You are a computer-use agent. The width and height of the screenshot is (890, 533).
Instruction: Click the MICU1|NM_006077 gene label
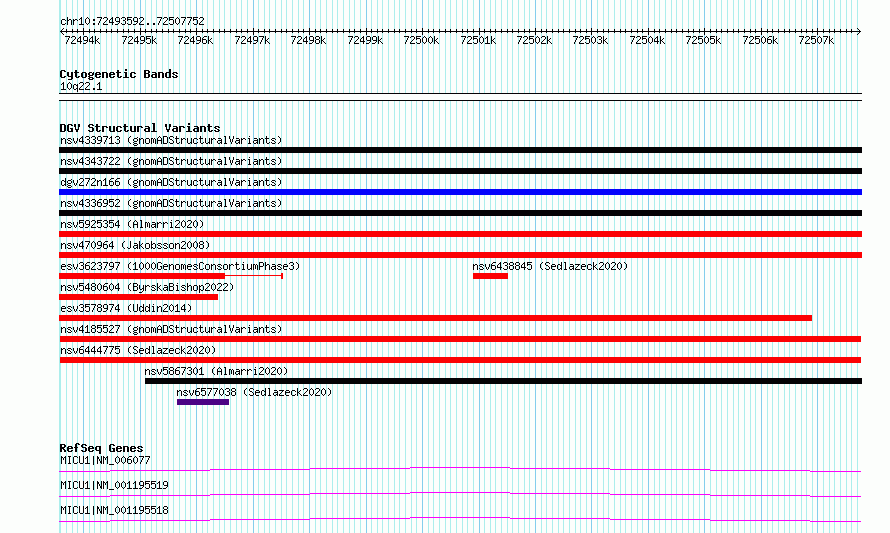click(x=105, y=460)
